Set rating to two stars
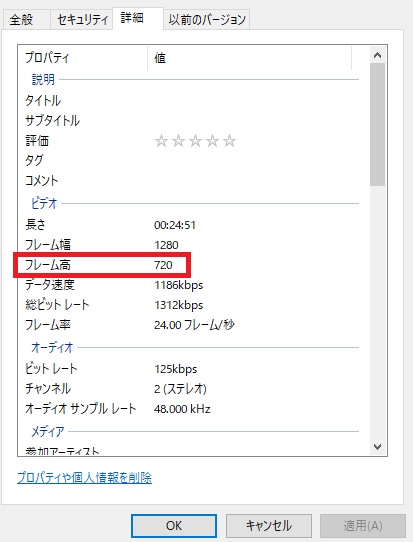This screenshot has width=413, height=542. (178, 141)
